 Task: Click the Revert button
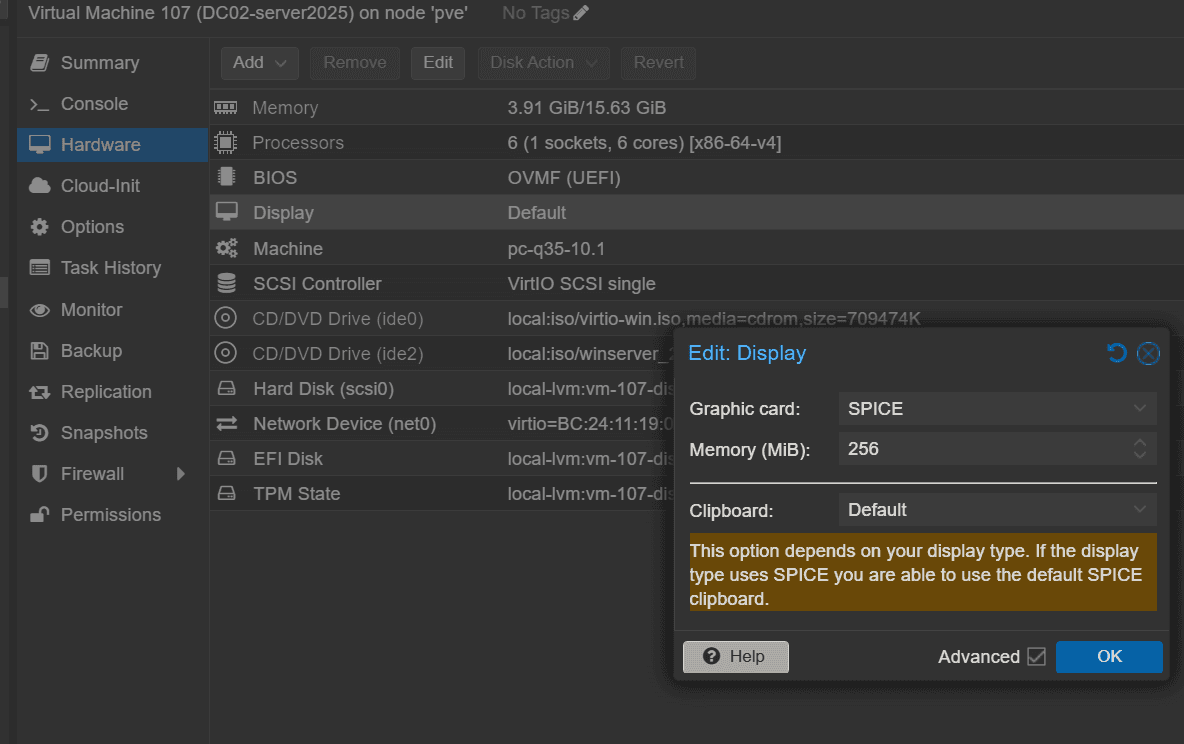pyautogui.click(x=658, y=63)
